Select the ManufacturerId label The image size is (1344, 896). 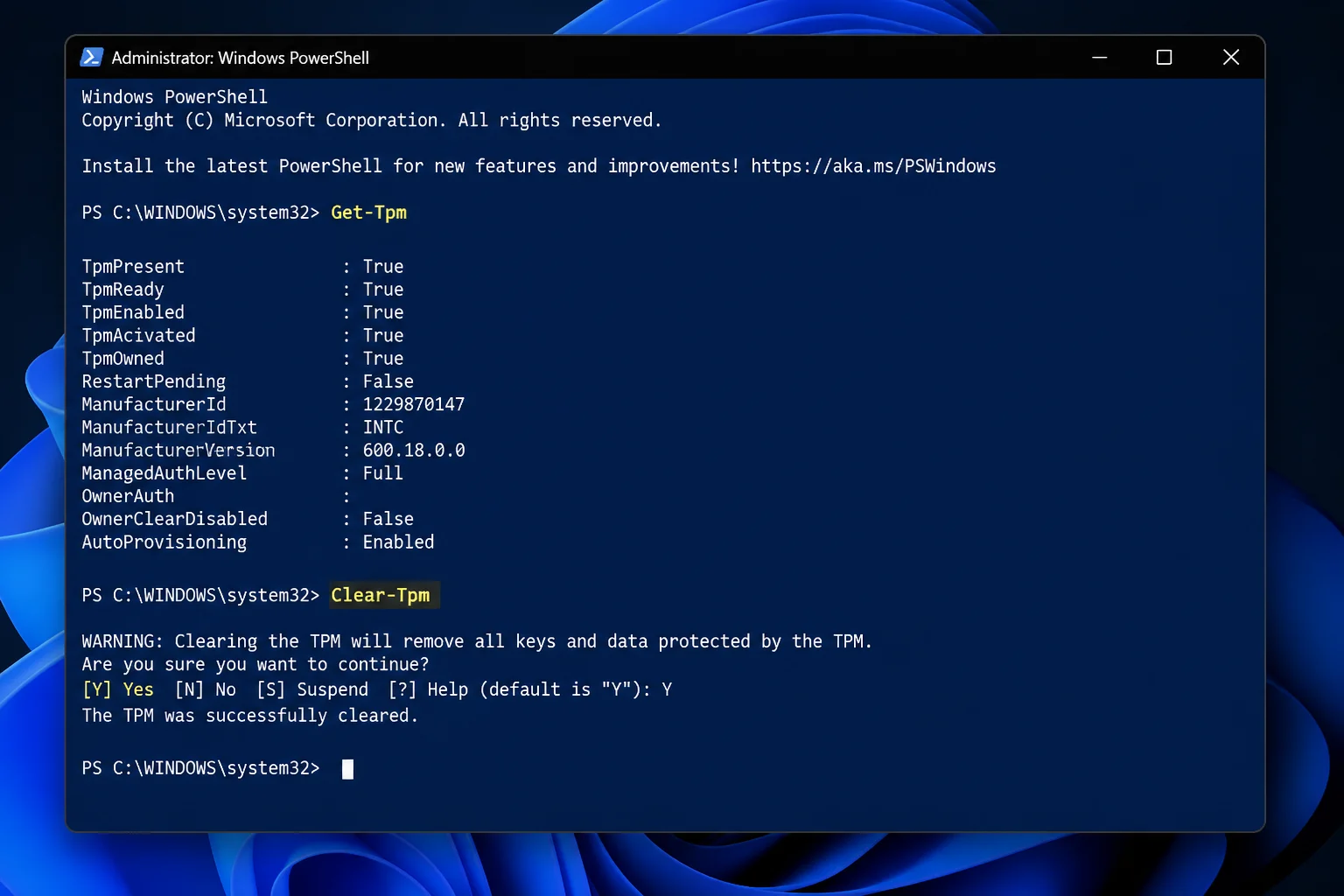pos(154,404)
